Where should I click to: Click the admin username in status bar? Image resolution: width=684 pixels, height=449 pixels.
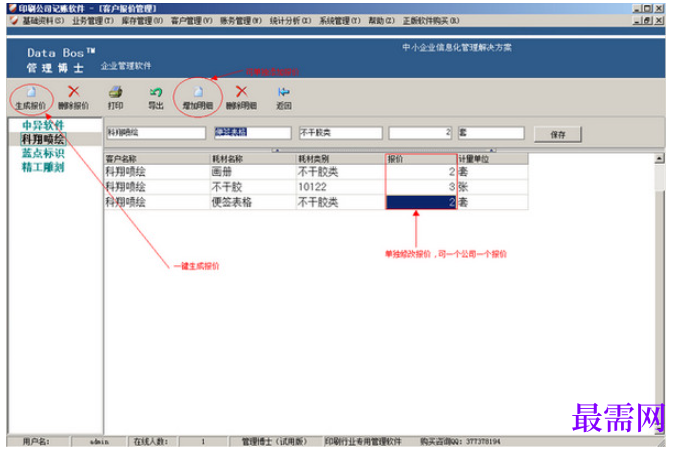pos(99,442)
